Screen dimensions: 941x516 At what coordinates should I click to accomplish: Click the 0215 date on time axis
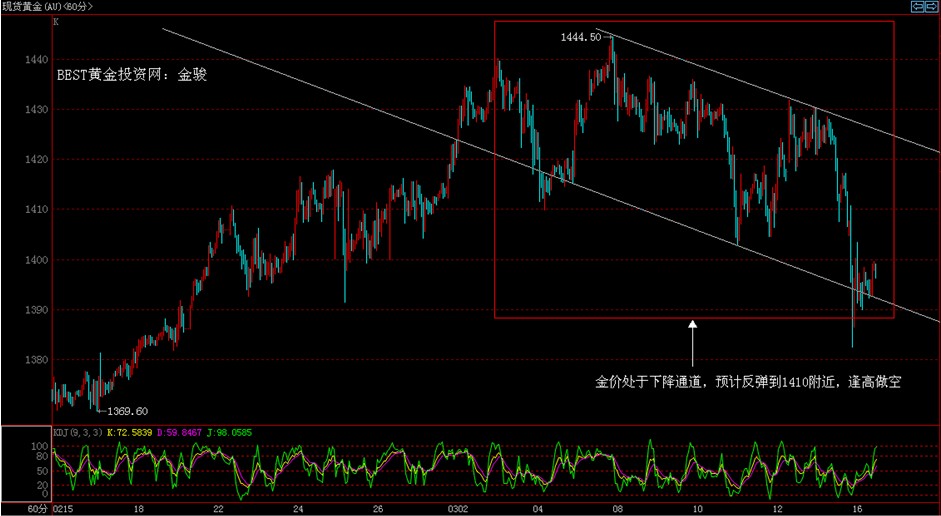tap(62, 509)
